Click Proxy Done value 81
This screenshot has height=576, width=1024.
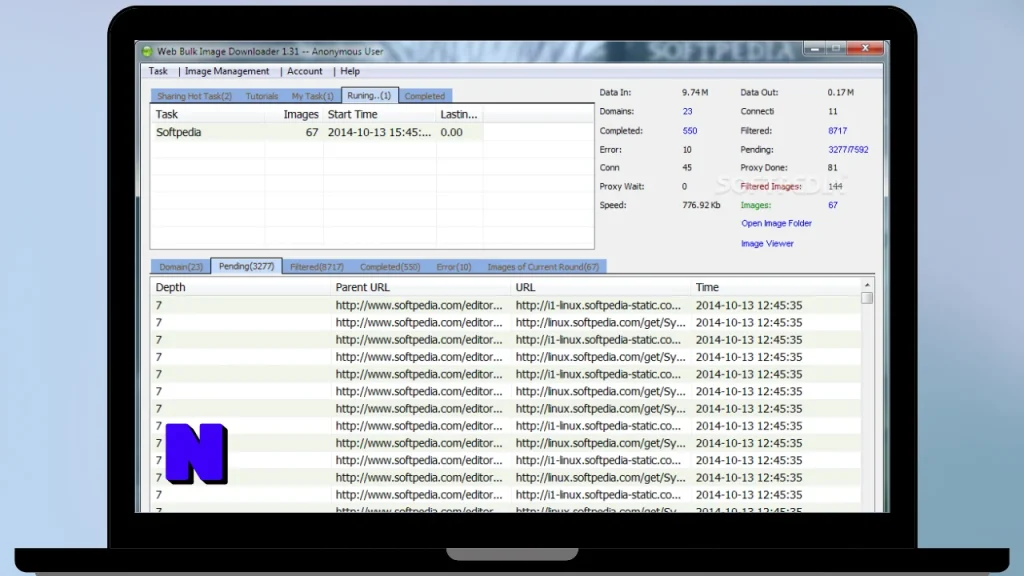click(833, 168)
